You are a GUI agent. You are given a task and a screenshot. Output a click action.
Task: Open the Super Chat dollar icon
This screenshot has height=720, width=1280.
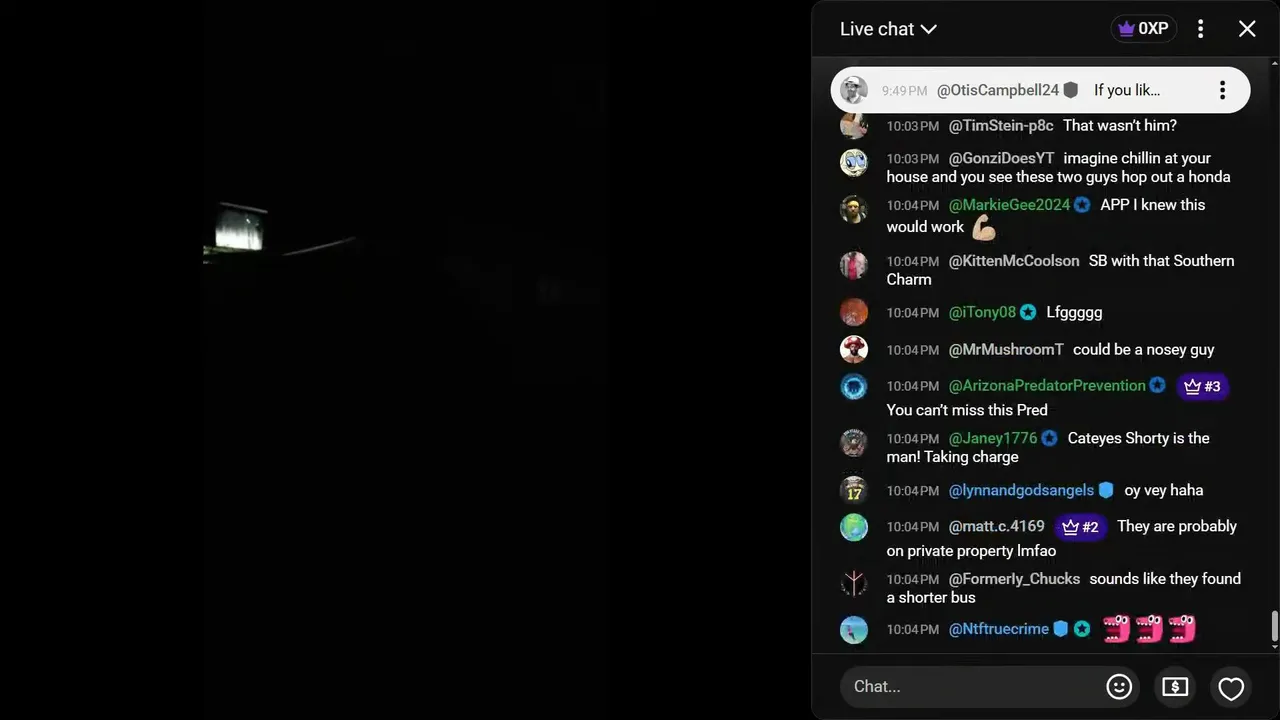click(1175, 687)
